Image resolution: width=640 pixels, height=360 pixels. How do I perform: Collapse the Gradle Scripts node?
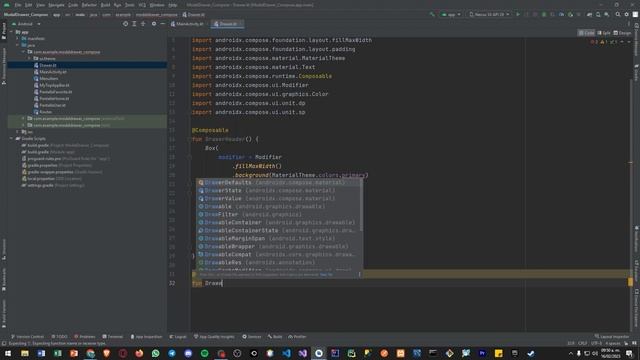coord(11,138)
